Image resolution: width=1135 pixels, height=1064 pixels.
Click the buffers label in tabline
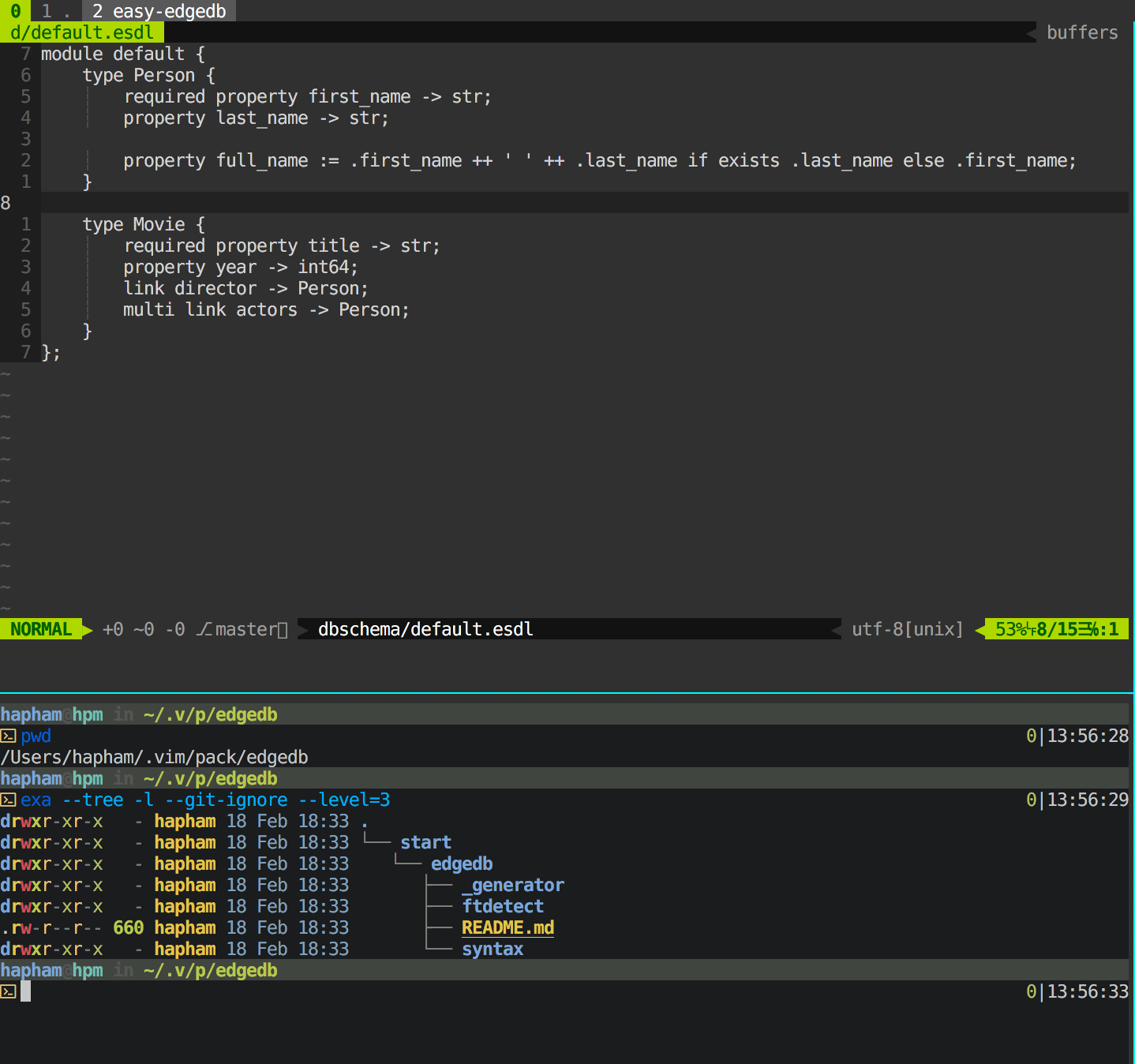pos(1082,32)
